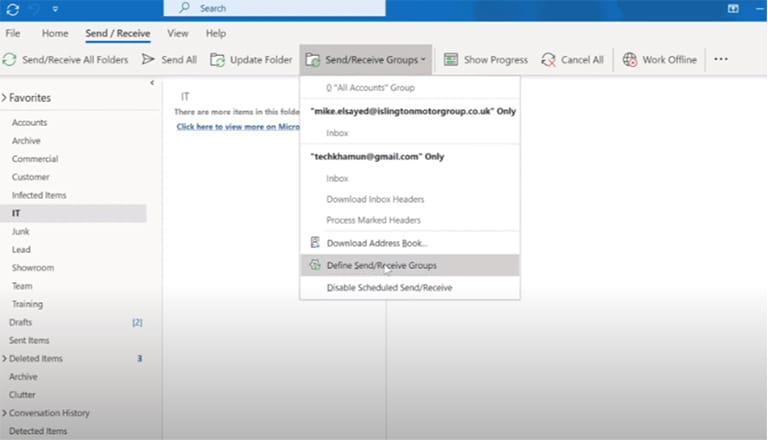Open the Training folder

tap(27, 304)
